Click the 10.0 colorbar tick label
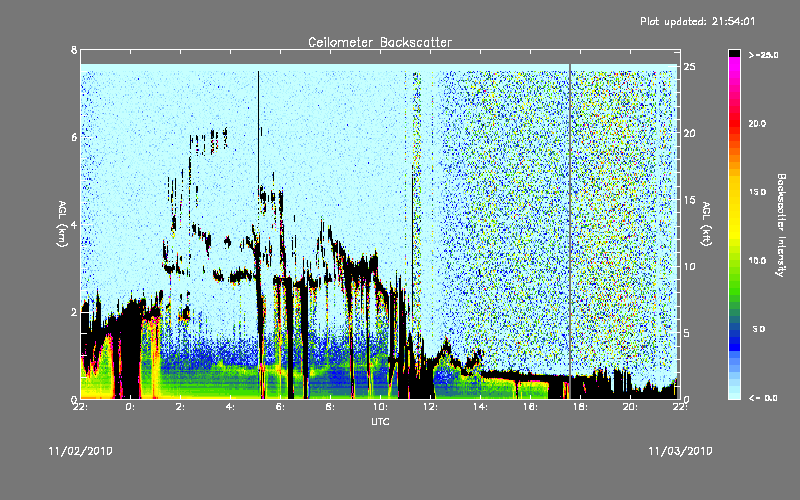Image resolution: width=800 pixels, height=500 pixels. (757, 261)
